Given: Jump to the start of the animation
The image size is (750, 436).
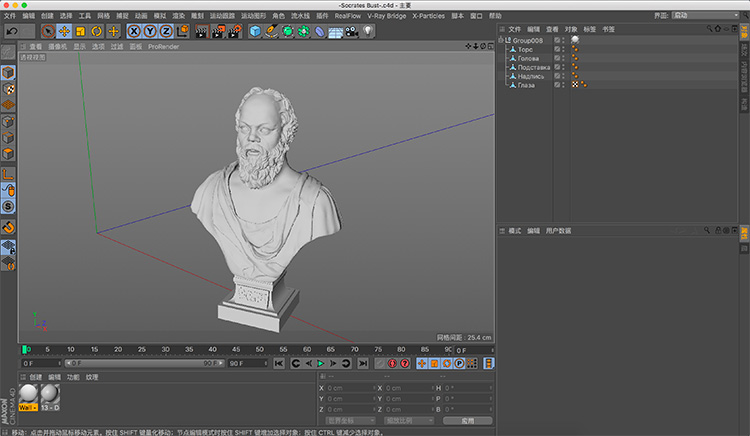Looking at the screenshot, I should click(x=279, y=364).
